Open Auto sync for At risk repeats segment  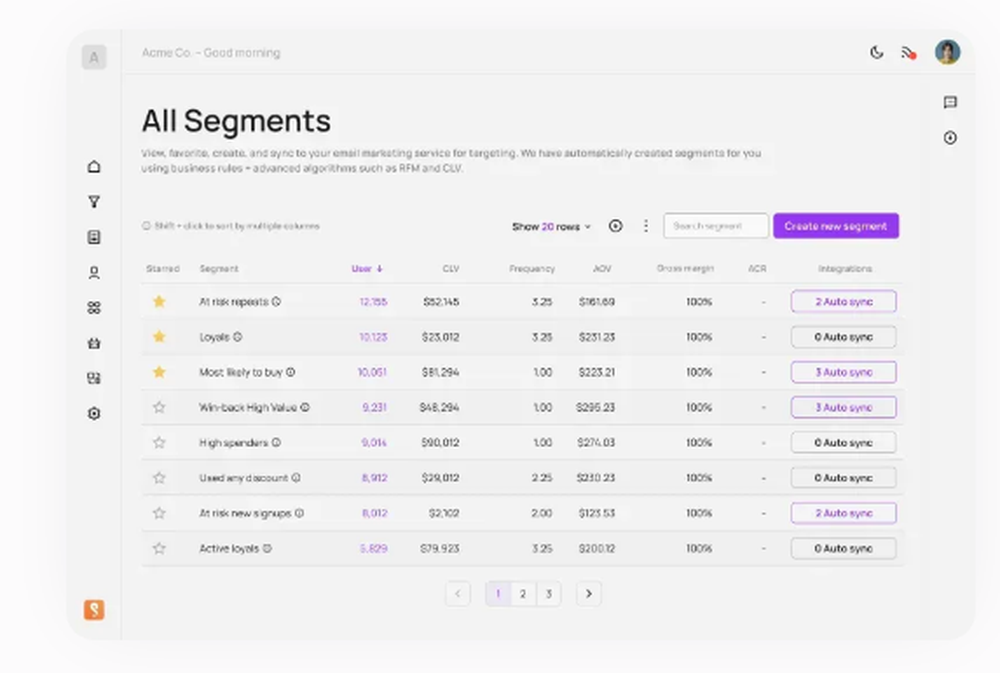click(843, 302)
